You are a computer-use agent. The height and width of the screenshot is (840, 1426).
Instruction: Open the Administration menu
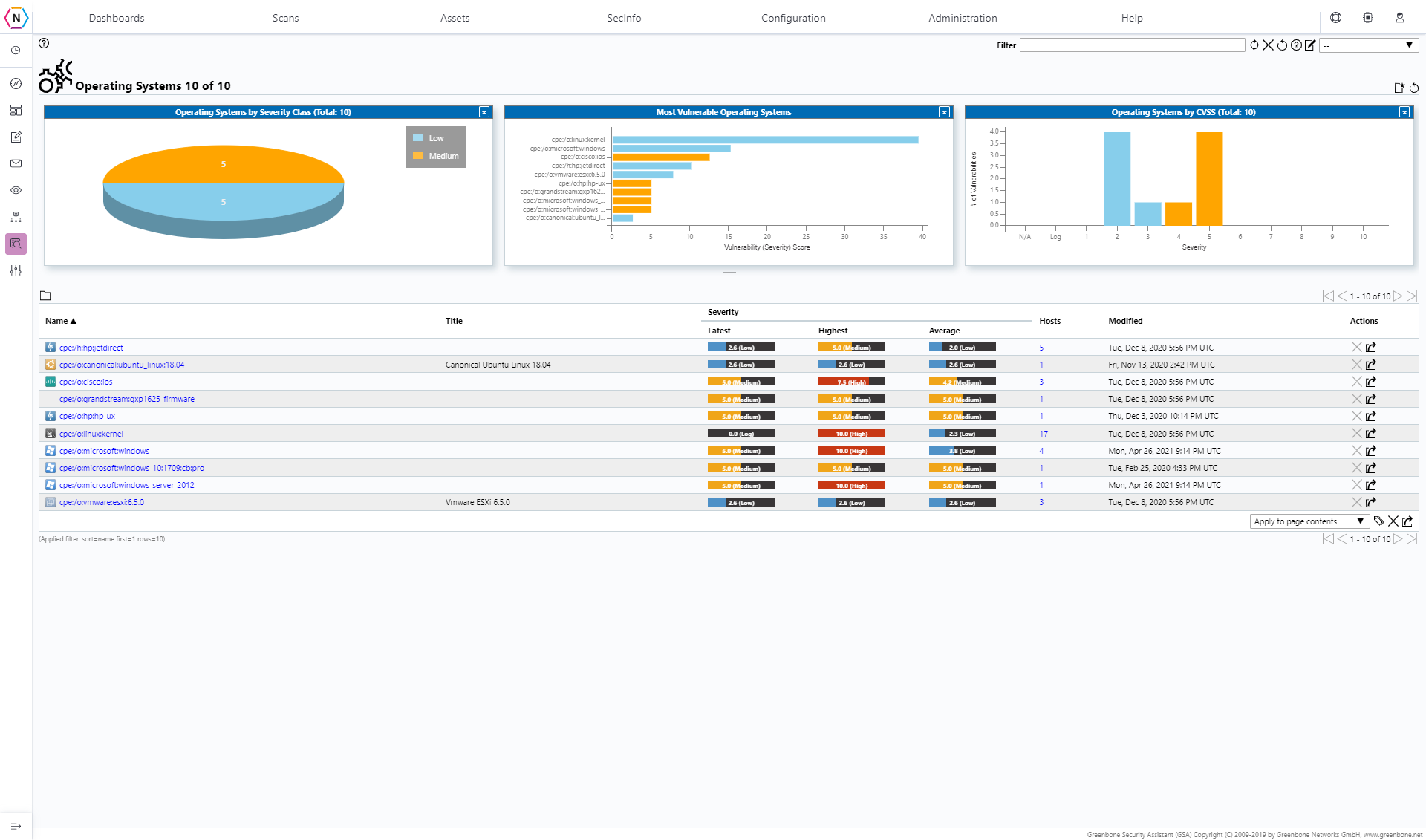(x=963, y=18)
